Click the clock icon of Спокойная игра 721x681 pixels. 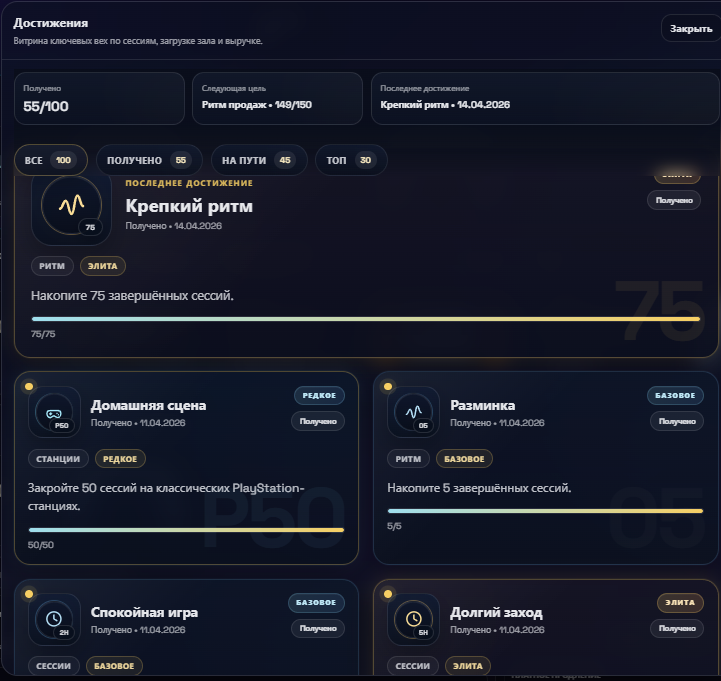(54, 618)
